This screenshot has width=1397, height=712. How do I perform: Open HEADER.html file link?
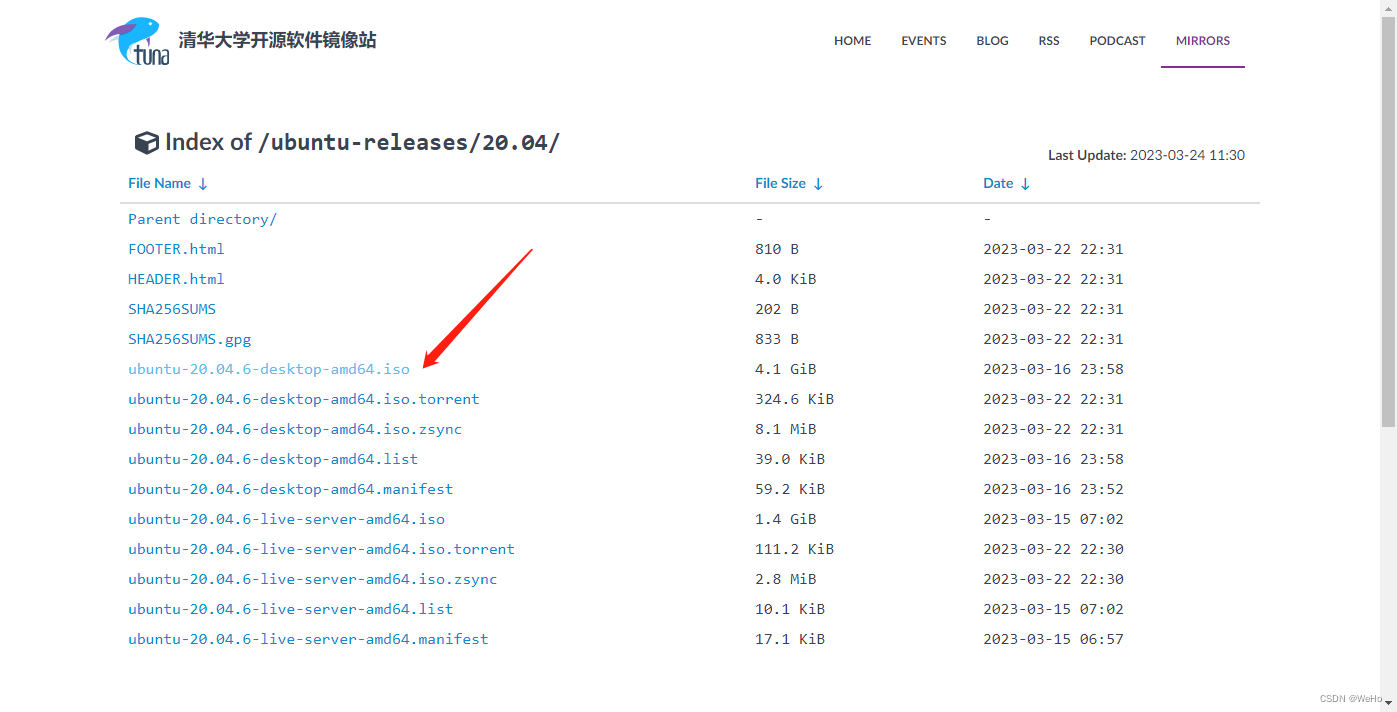click(x=176, y=279)
